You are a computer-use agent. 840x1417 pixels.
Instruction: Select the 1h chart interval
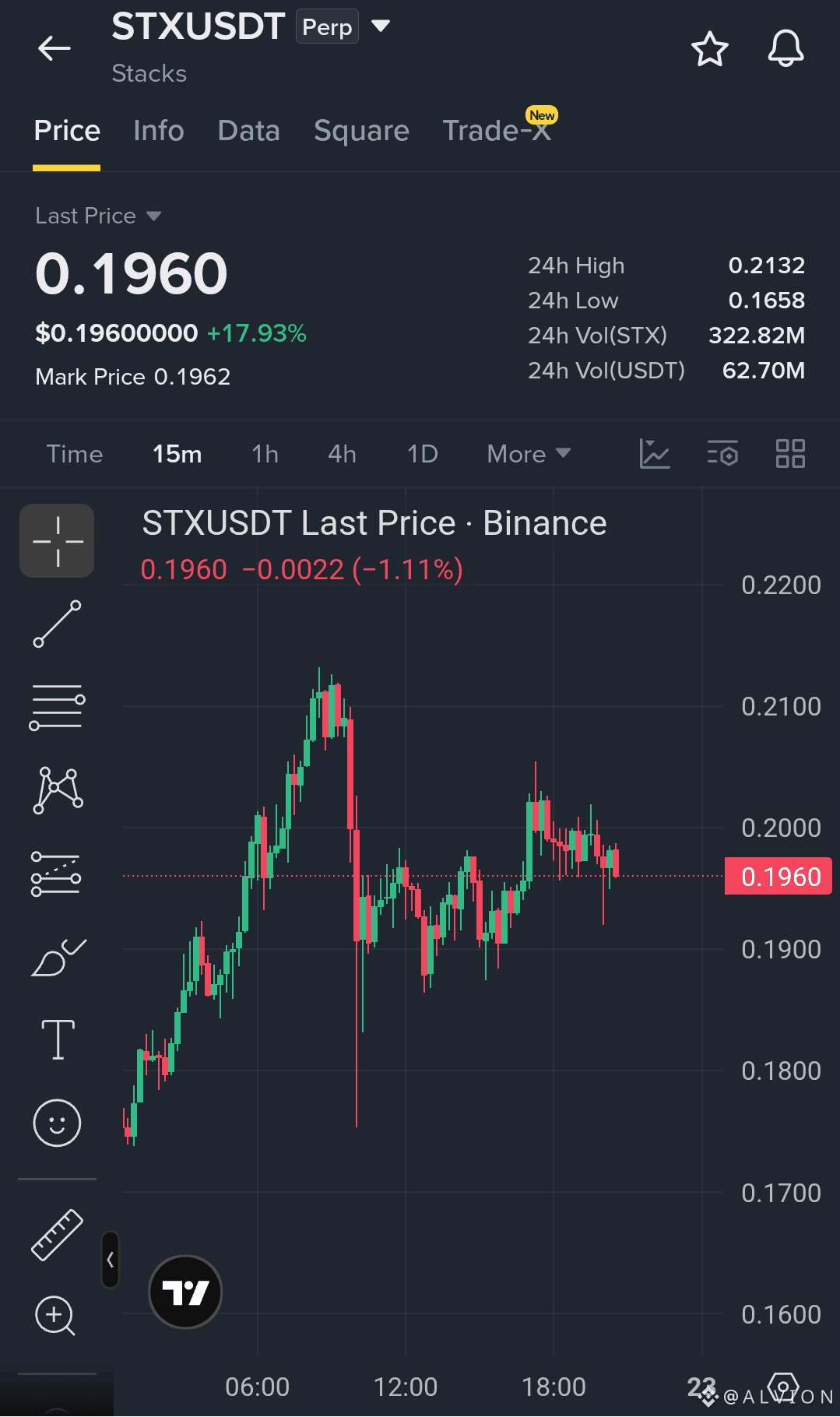tap(265, 454)
